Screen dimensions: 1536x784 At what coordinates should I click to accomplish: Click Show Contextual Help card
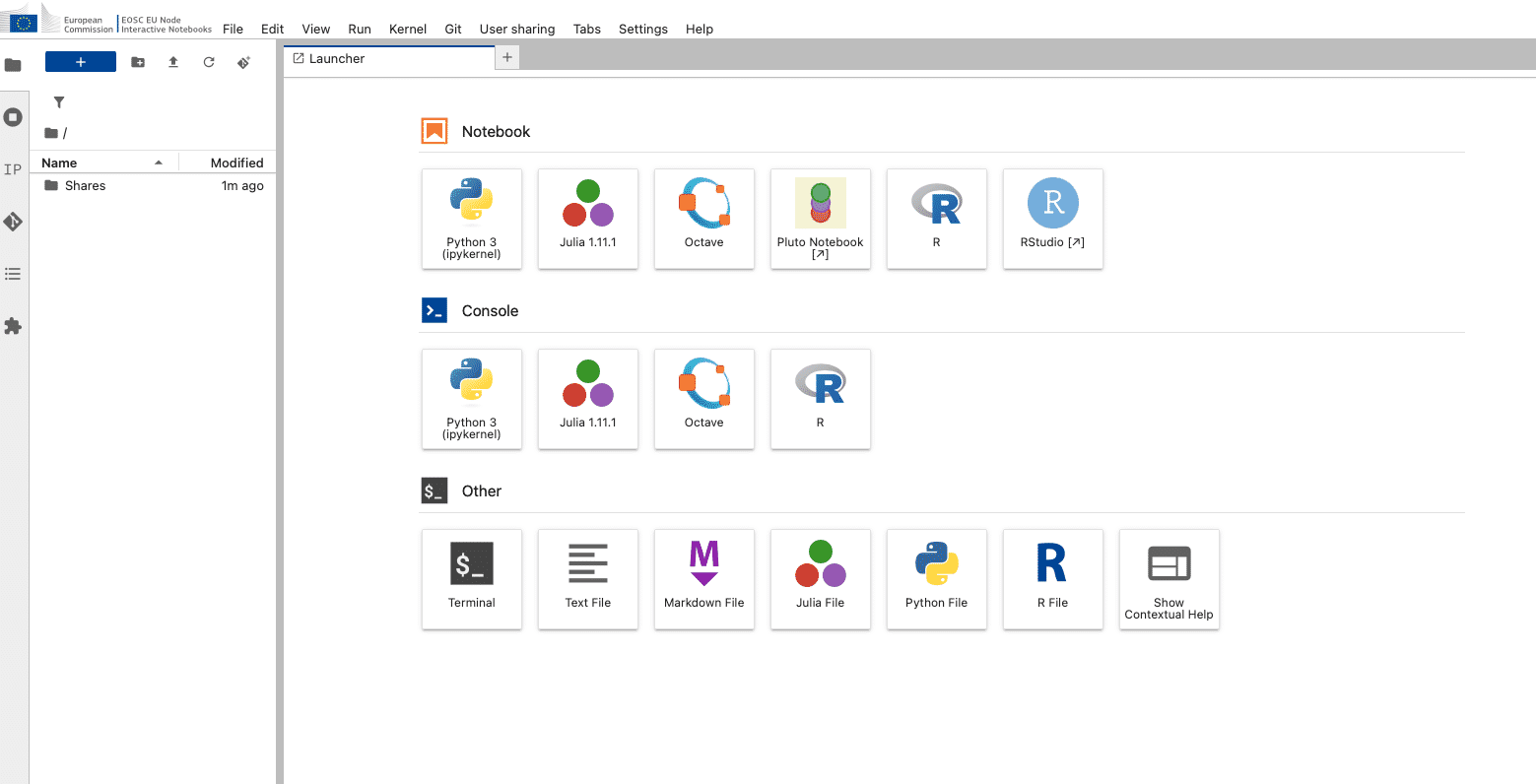(1169, 579)
